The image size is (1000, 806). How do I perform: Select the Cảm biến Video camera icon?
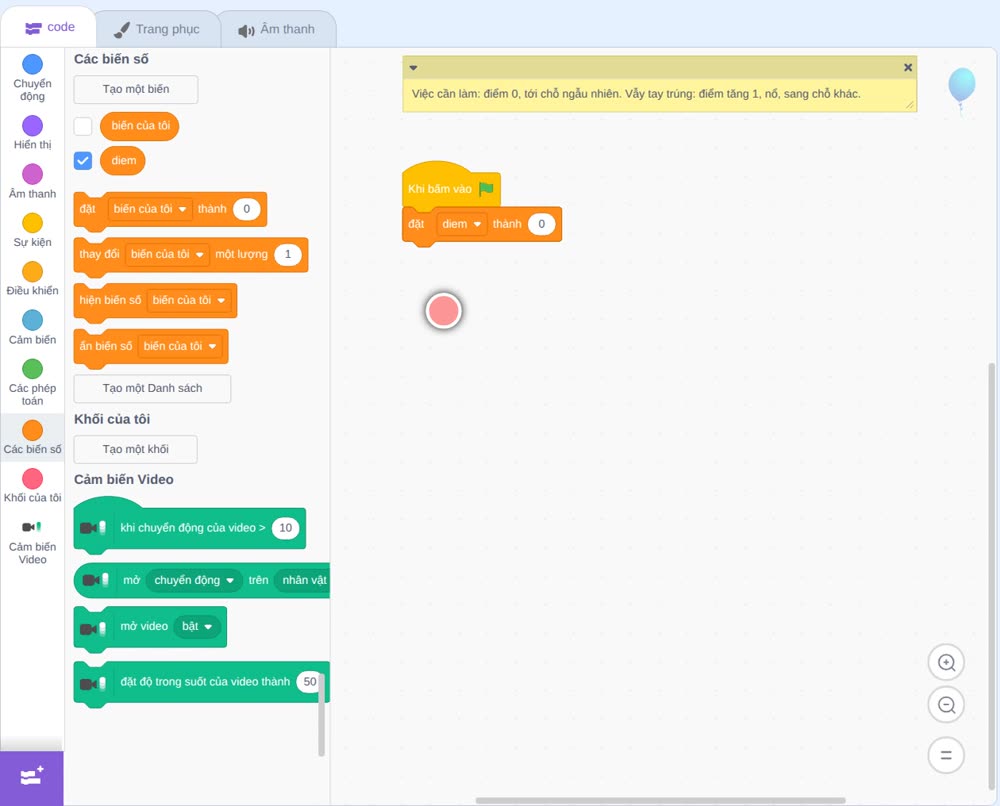[32, 527]
